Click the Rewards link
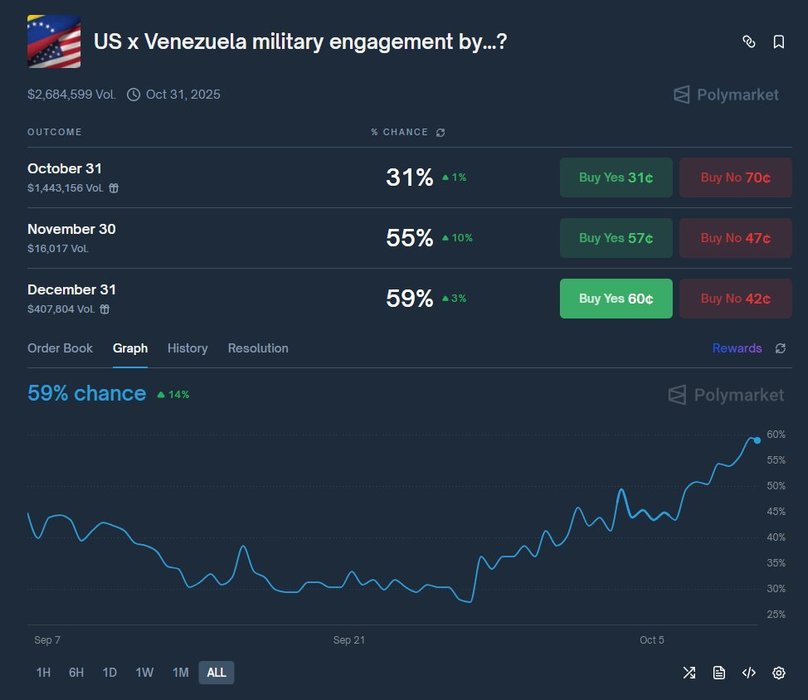Image resolution: width=808 pixels, height=700 pixels. [x=737, y=348]
